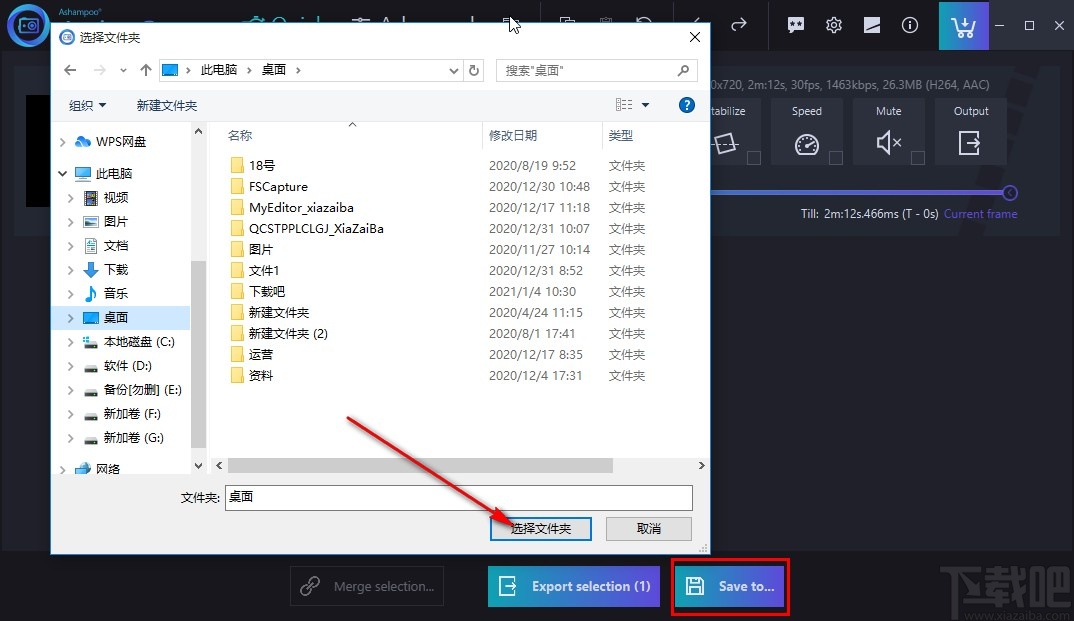Click the redo arrow icon
Image resolution: width=1074 pixels, height=621 pixels.
737,26
